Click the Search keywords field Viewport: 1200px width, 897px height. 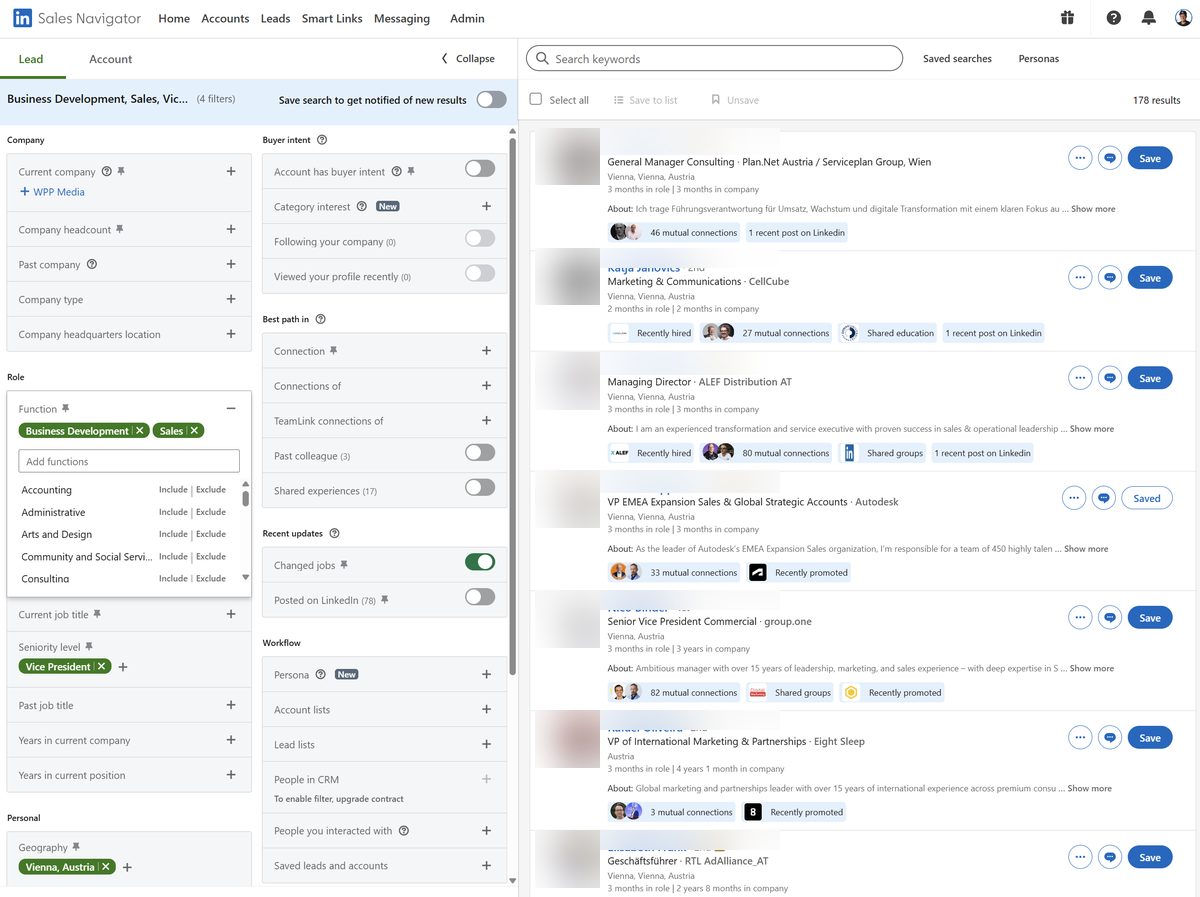coord(714,59)
